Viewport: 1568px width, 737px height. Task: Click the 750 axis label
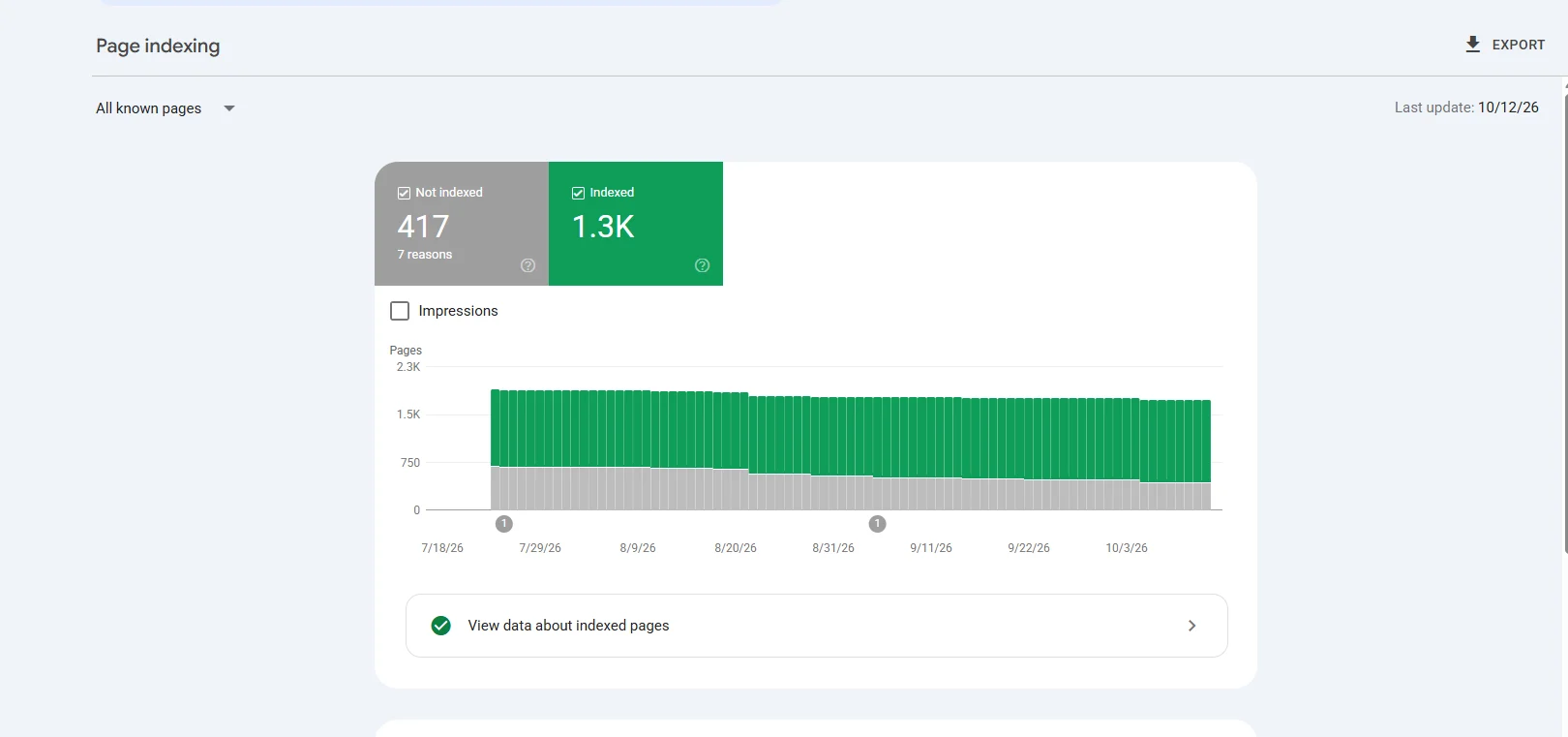(x=410, y=463)
